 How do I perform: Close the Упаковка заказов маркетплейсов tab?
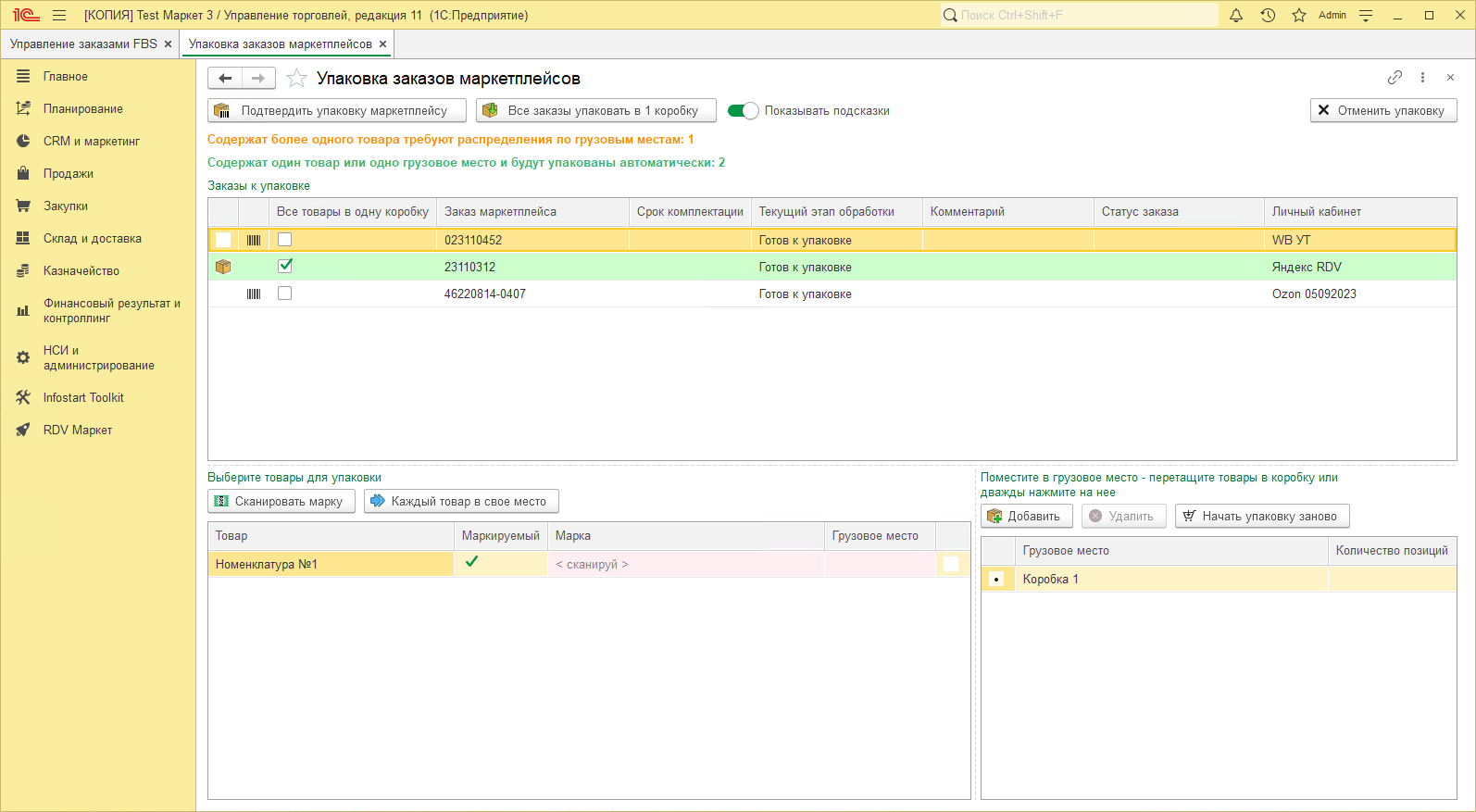382,44
